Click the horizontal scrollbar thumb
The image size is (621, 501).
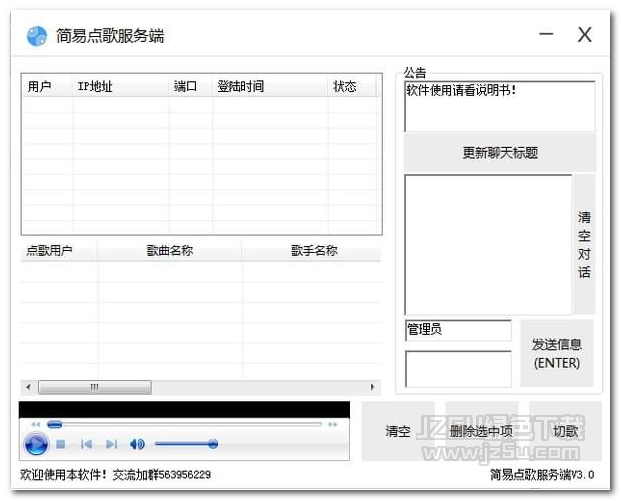tap(94, 387)
